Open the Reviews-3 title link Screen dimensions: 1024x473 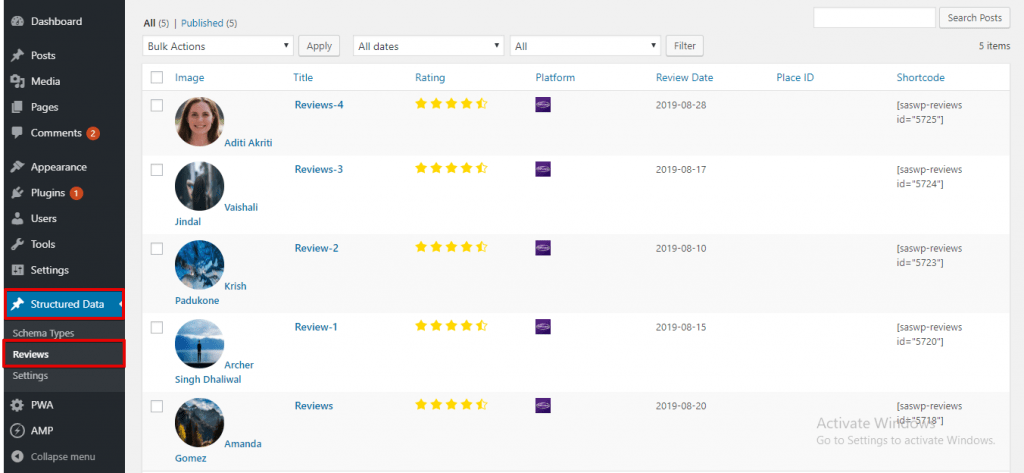pyautogui.click(x=319, y=169)
